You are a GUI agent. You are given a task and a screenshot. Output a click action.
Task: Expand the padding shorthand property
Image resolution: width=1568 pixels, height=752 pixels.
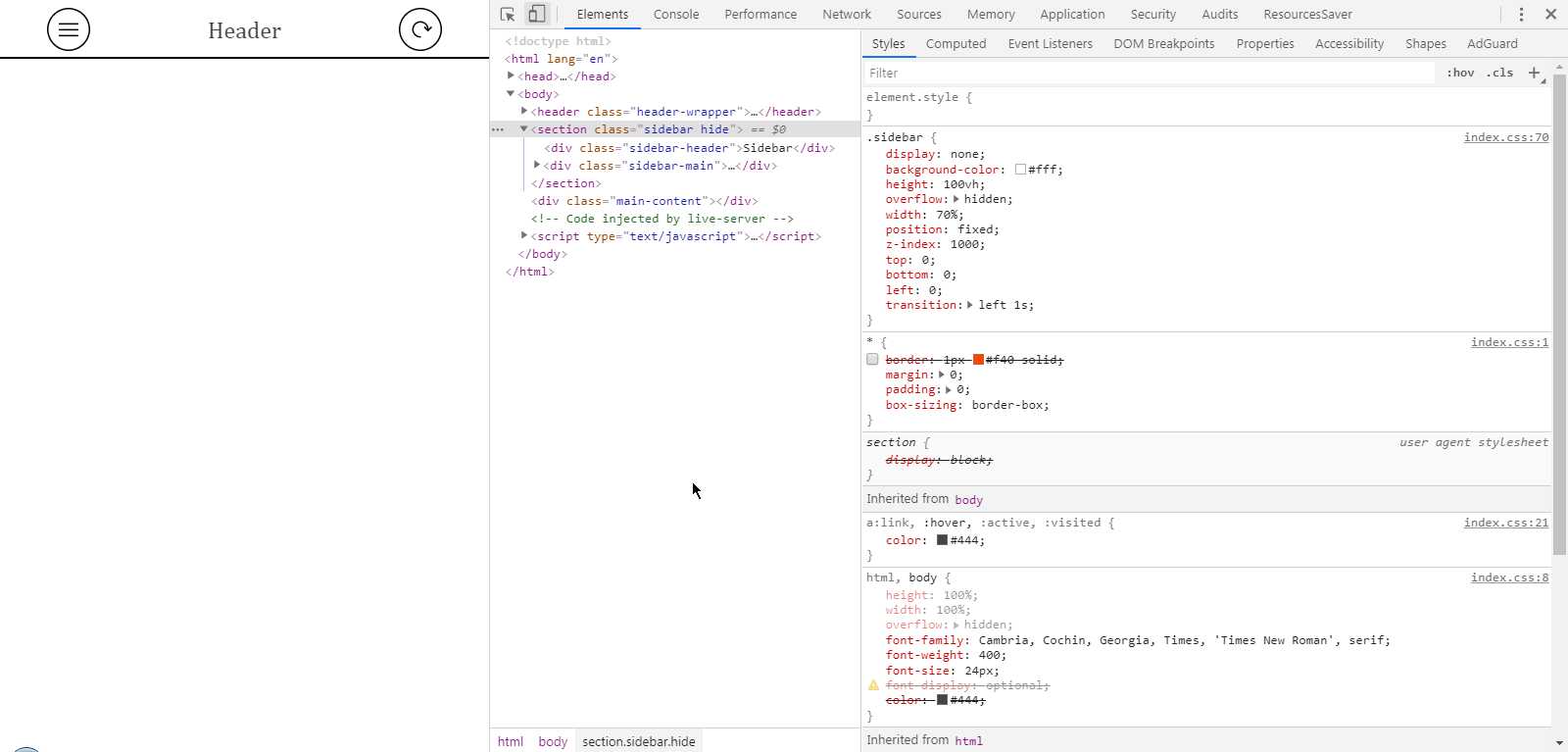949,389
